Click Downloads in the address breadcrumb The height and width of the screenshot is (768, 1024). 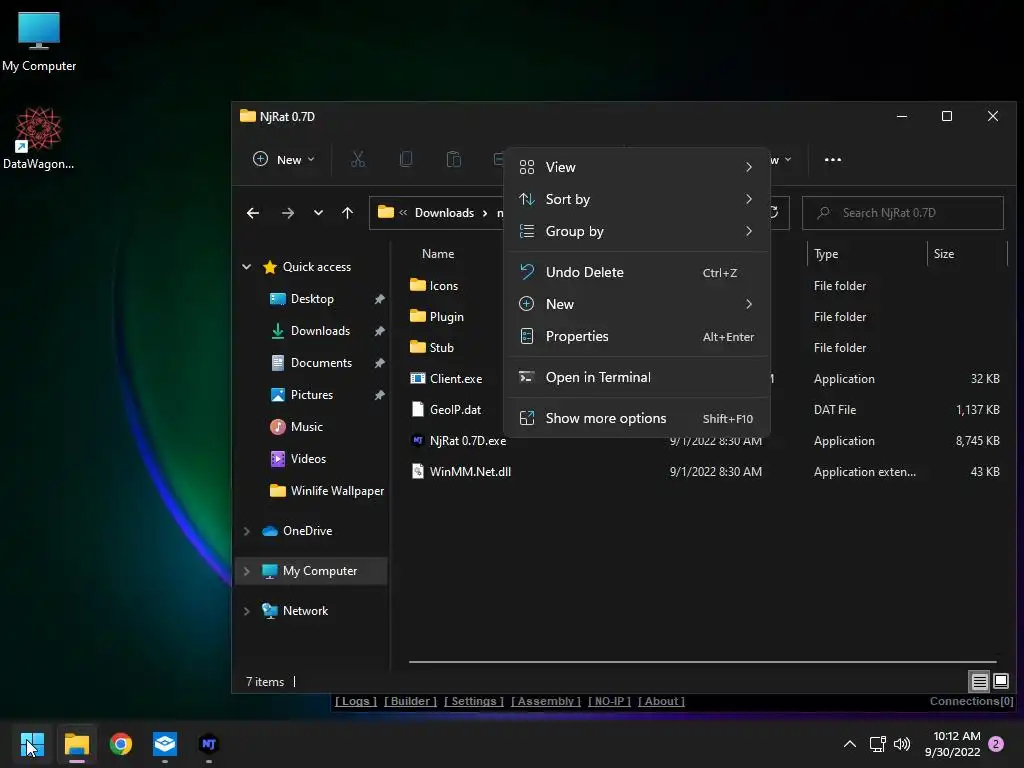(444, 213)
